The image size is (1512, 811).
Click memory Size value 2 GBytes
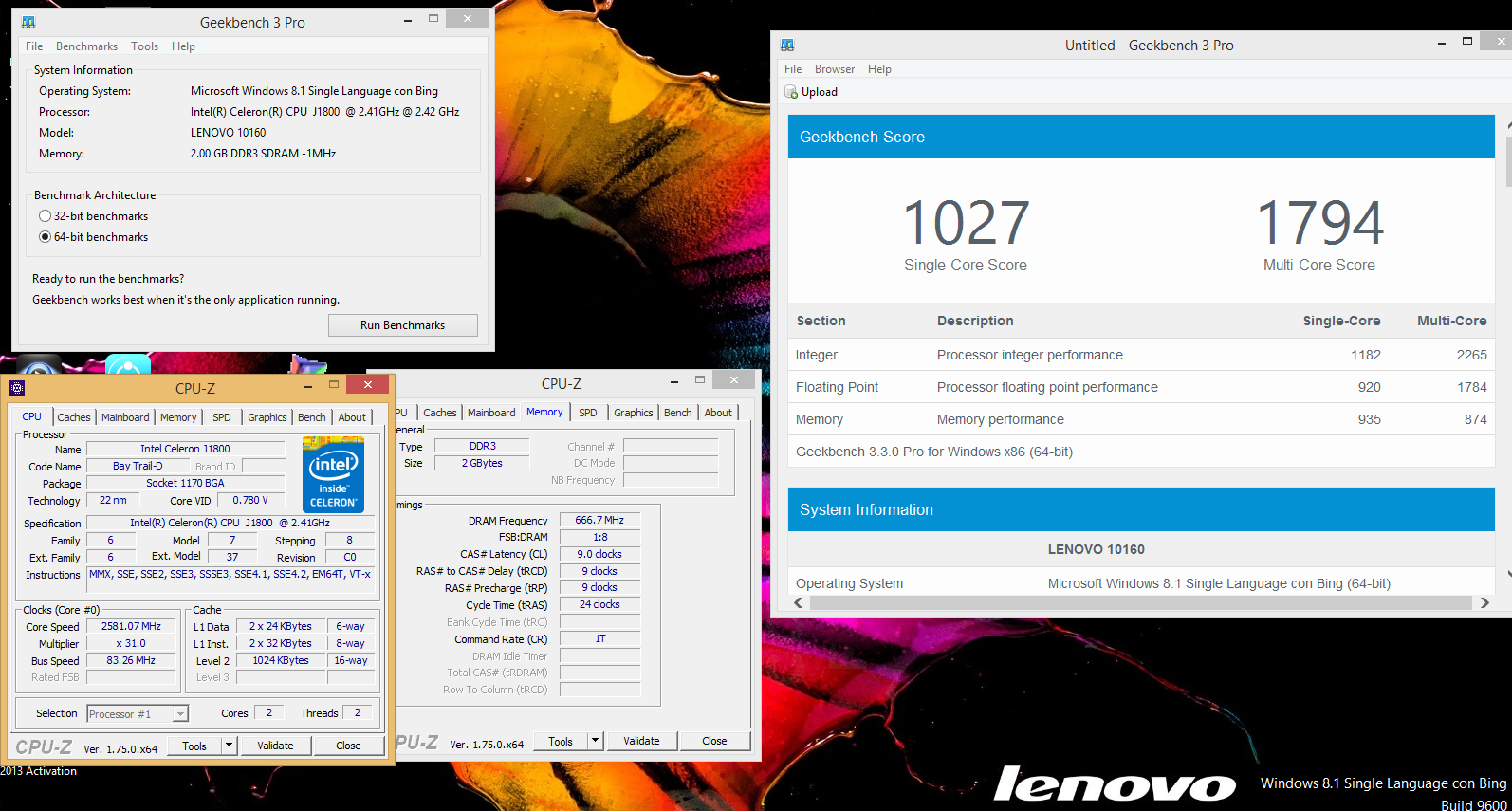point(482,463)
